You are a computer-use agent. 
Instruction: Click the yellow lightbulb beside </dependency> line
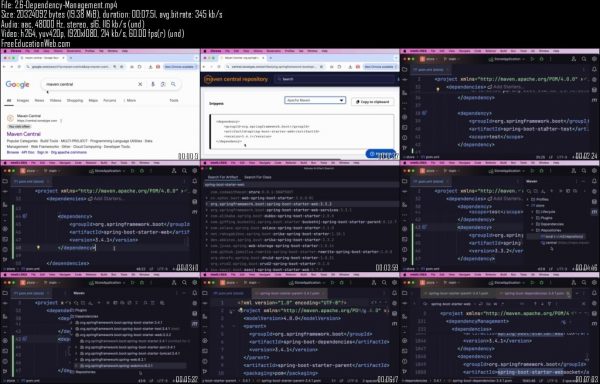(x=38, y=248)
